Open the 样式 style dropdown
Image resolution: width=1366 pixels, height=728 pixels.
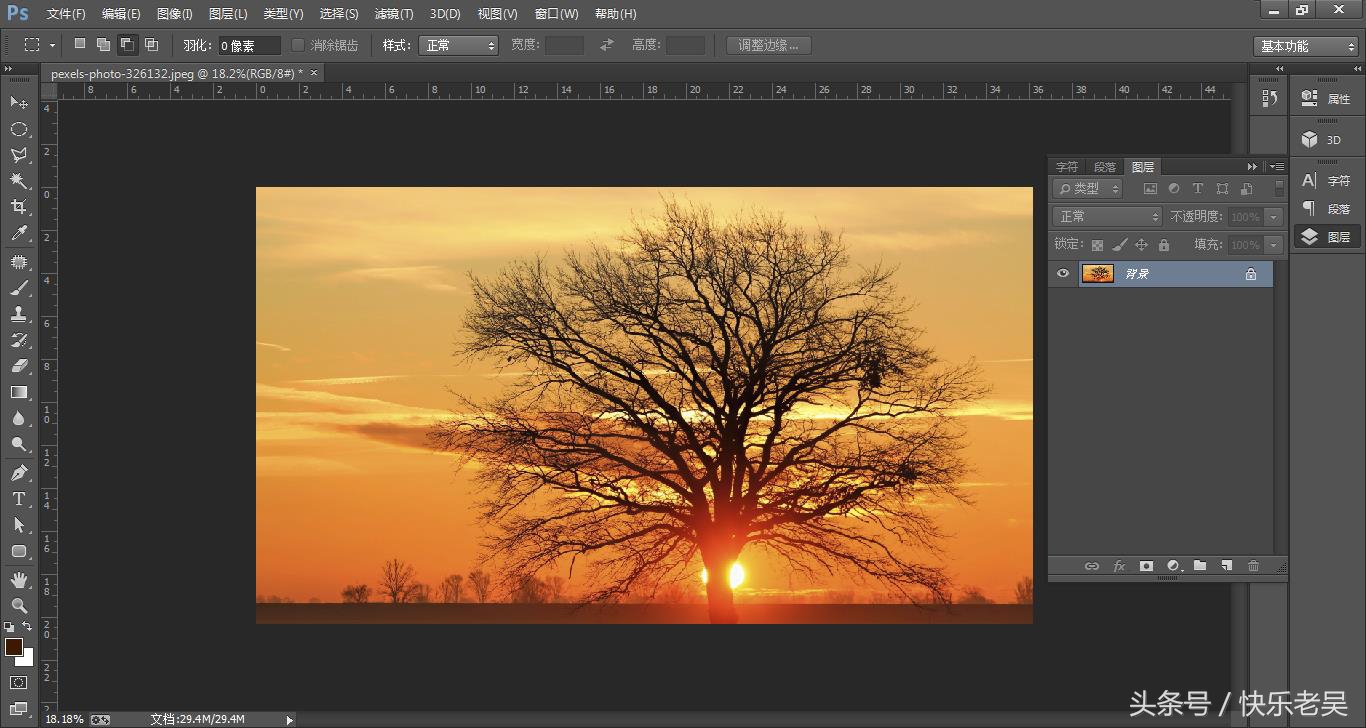click(x=459, y=46)
